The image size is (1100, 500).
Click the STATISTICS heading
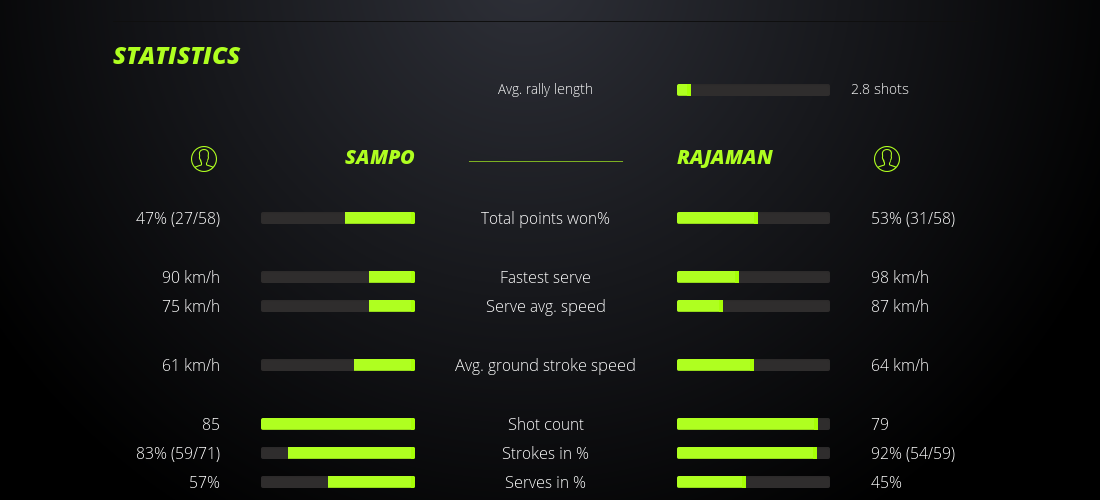[176, 56]
